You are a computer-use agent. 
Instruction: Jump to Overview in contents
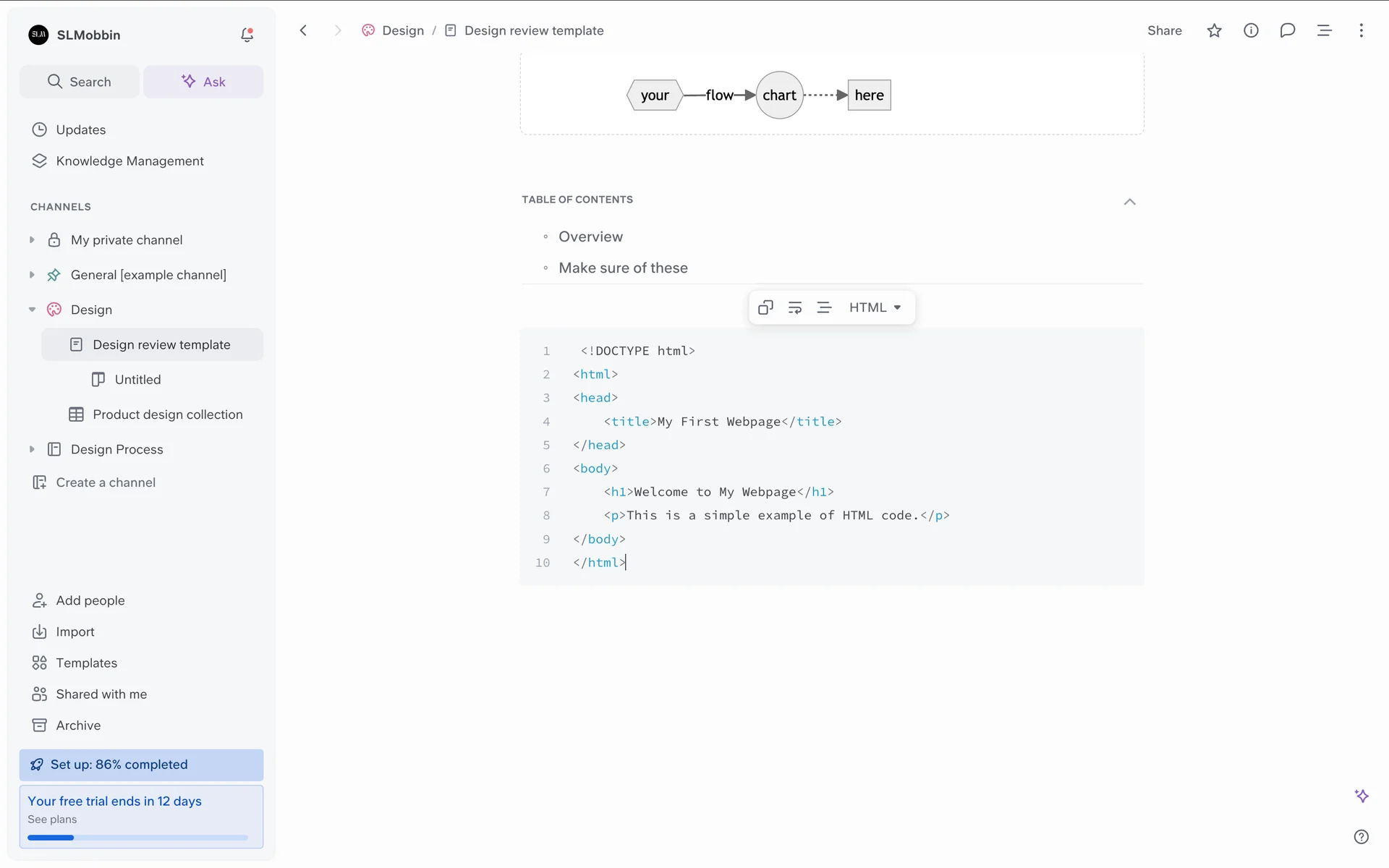click(590, 237)
